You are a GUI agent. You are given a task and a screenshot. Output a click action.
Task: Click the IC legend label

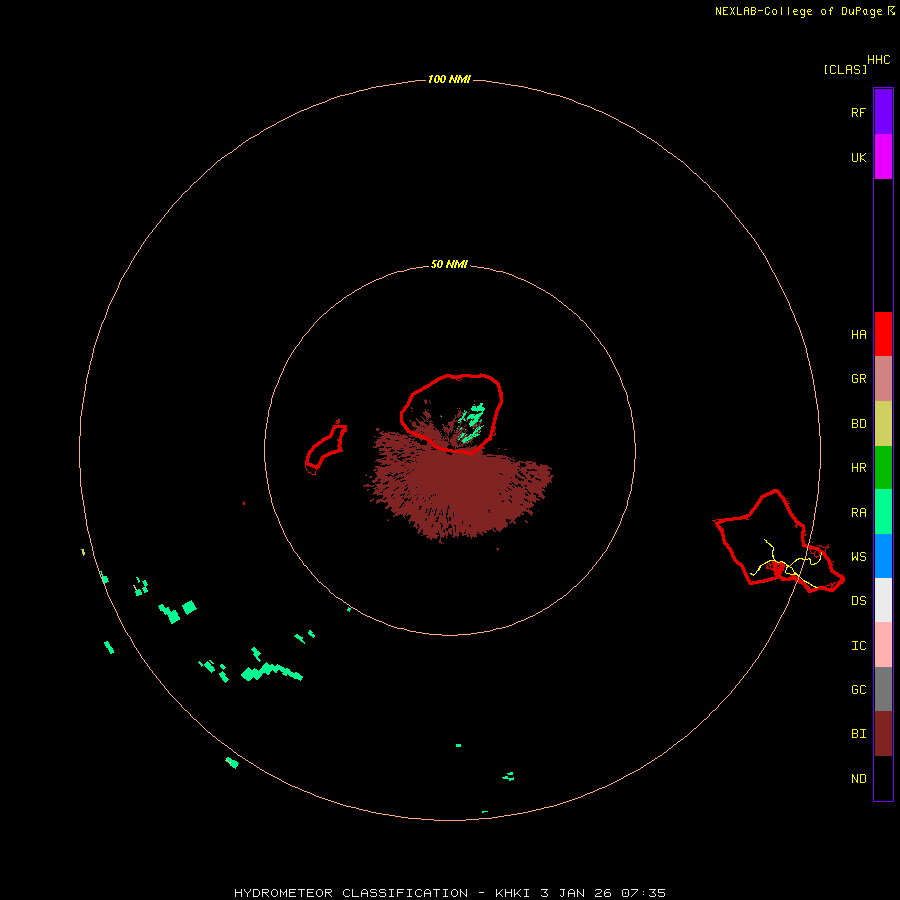coord(858,645)
